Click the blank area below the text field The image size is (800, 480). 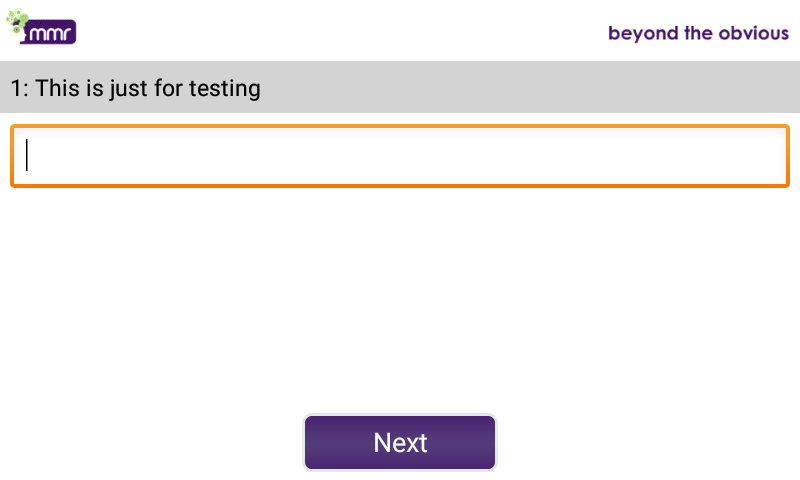pyautogui.click(x=400, y=300)
